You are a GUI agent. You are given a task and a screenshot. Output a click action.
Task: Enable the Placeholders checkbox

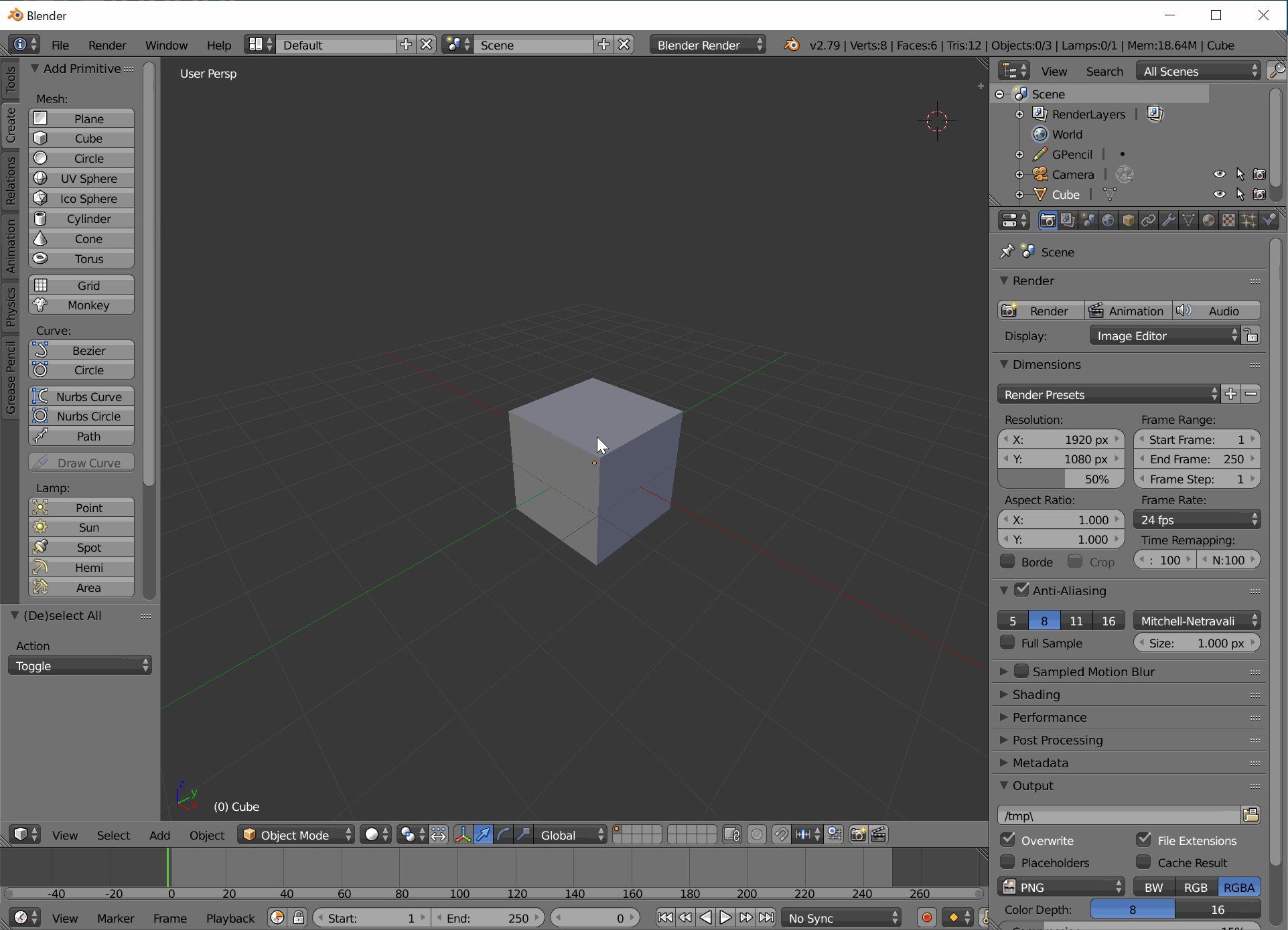[1007, 862]
